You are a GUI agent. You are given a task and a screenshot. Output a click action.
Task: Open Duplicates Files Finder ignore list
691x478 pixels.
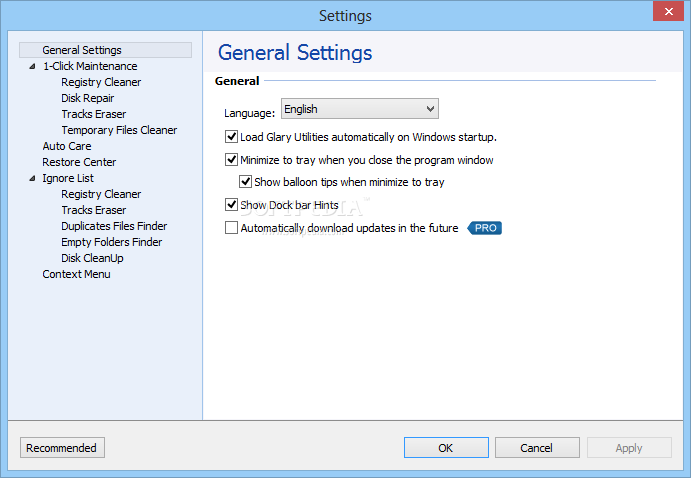[x=114, y=226]
